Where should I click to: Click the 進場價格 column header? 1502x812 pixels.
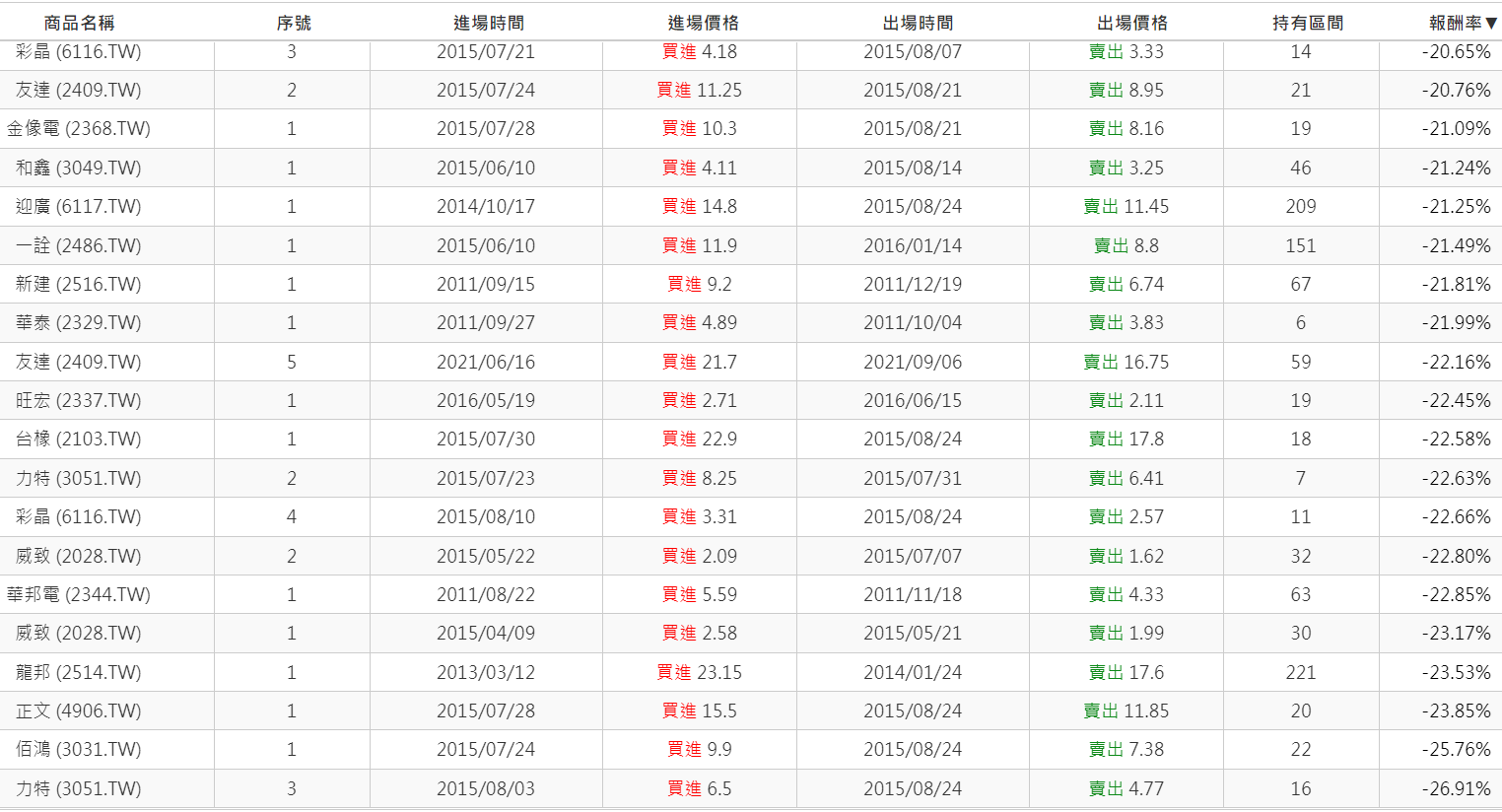click(x=702, y=23)
